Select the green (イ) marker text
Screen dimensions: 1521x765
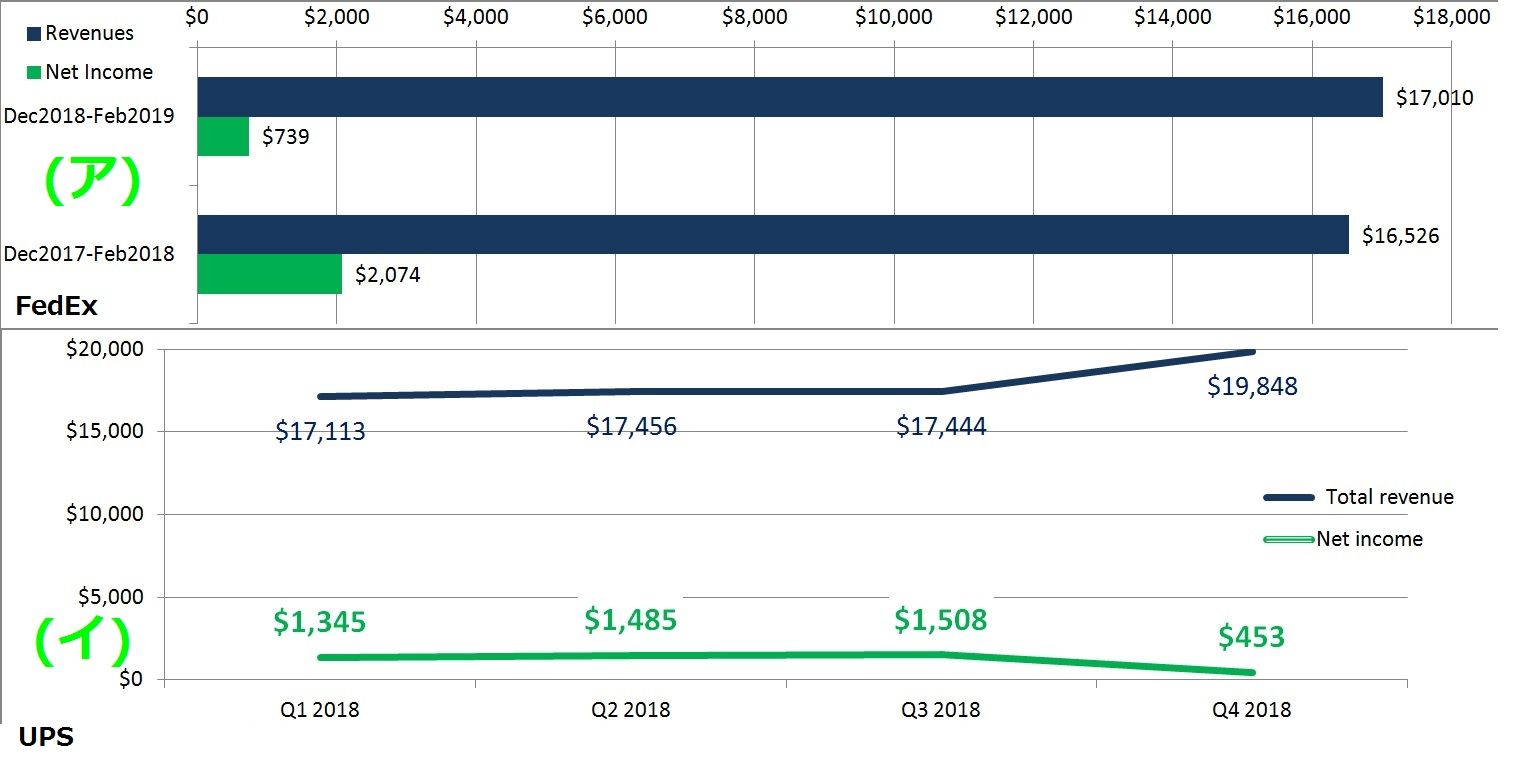[x=83, y=641]
